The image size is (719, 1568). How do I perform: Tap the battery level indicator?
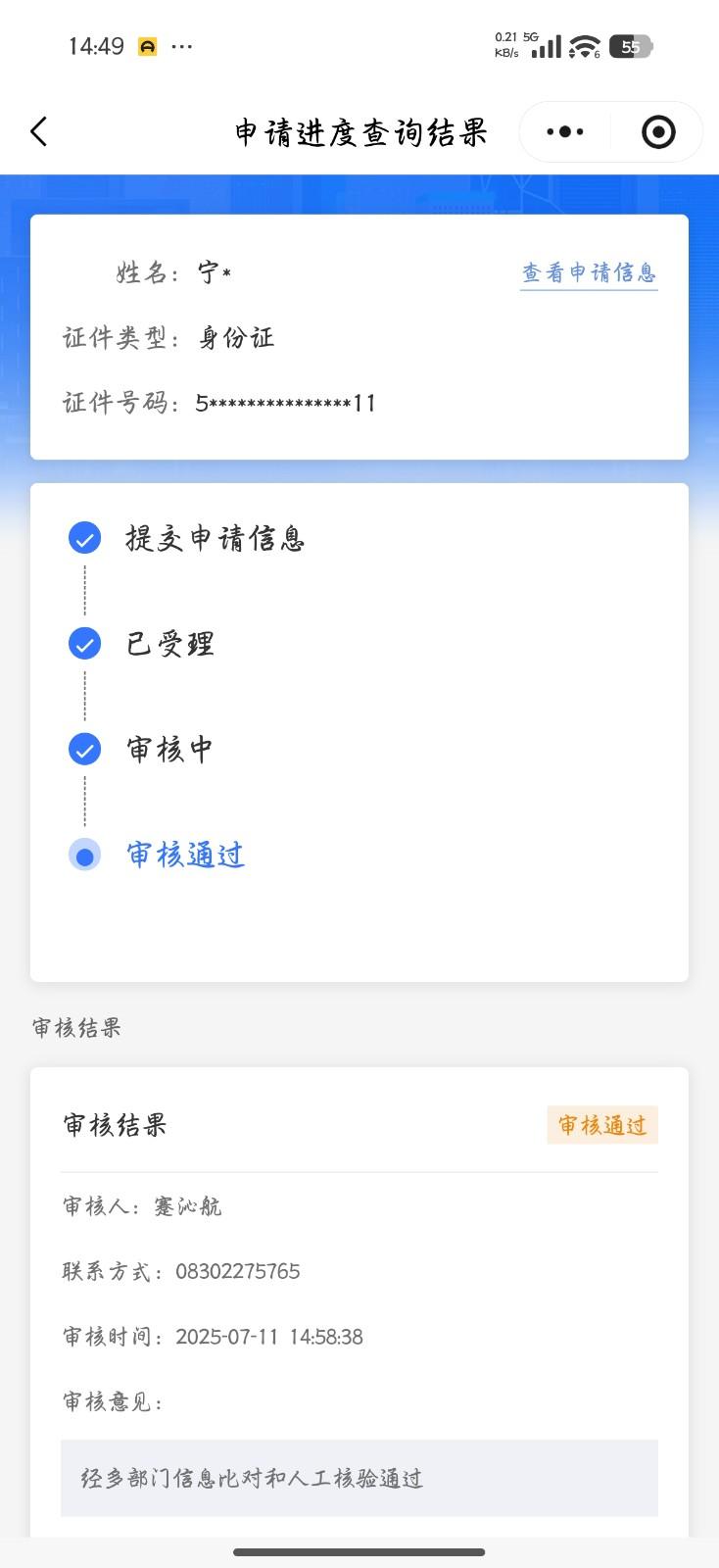pyautogui.click(x=631, y=46)
